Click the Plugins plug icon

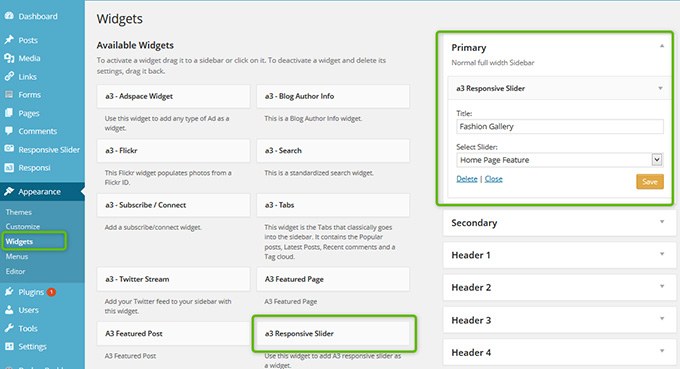(x=9, y=292)
